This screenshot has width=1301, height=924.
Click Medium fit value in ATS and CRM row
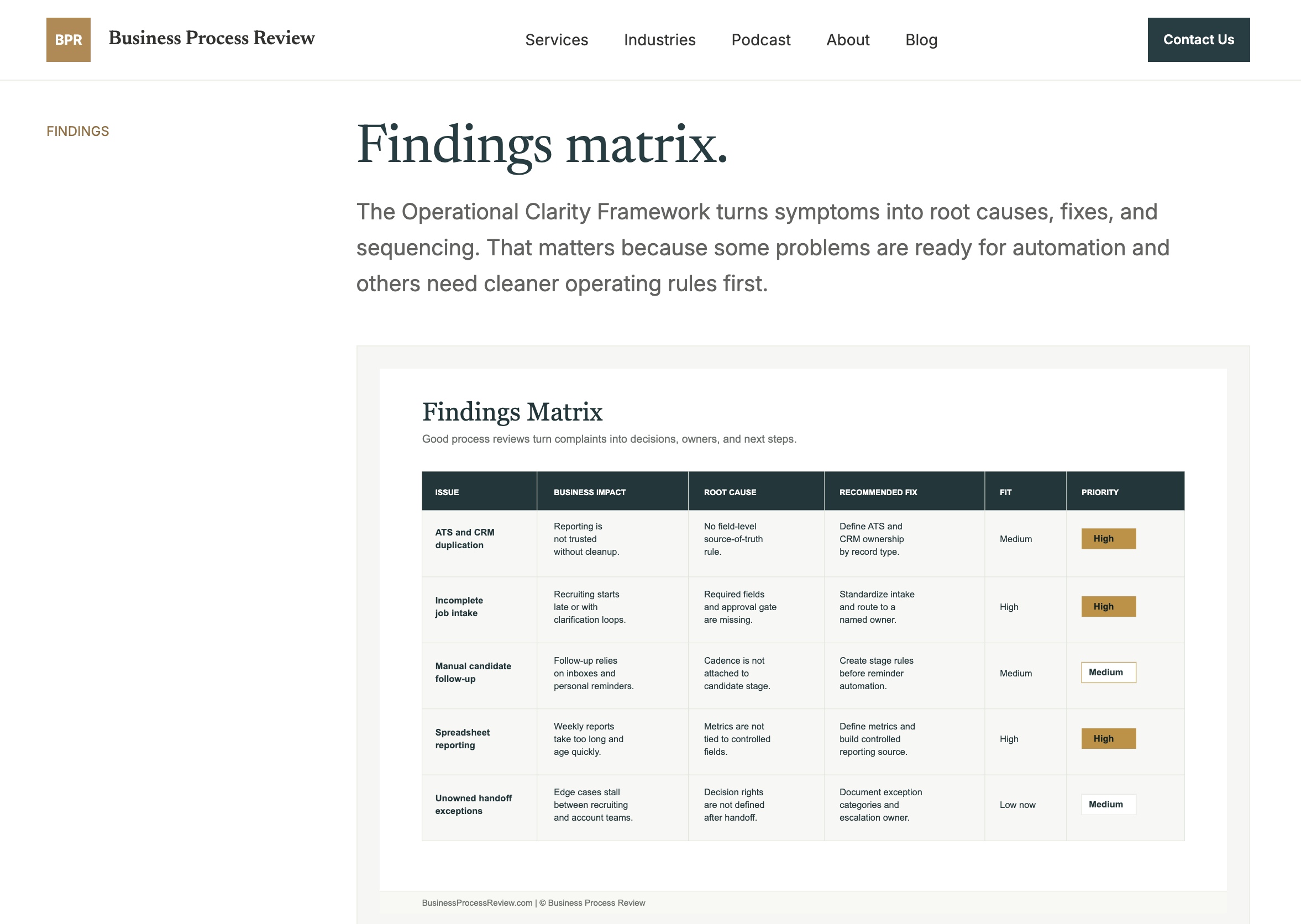point(1015,539)
